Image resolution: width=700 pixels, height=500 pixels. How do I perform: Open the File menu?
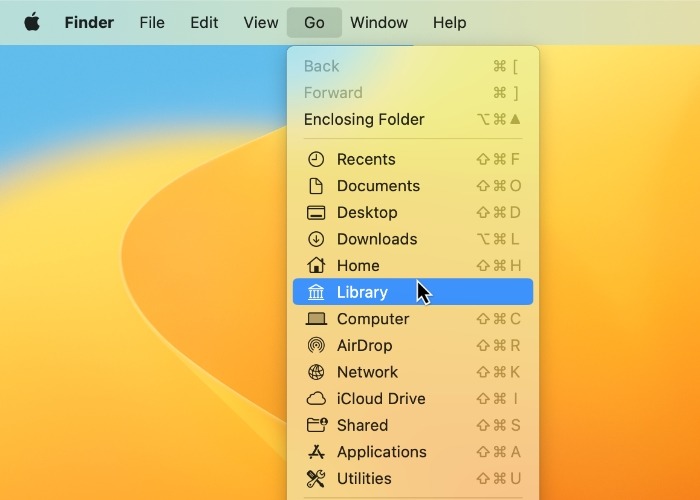click(x=152, y=22)
